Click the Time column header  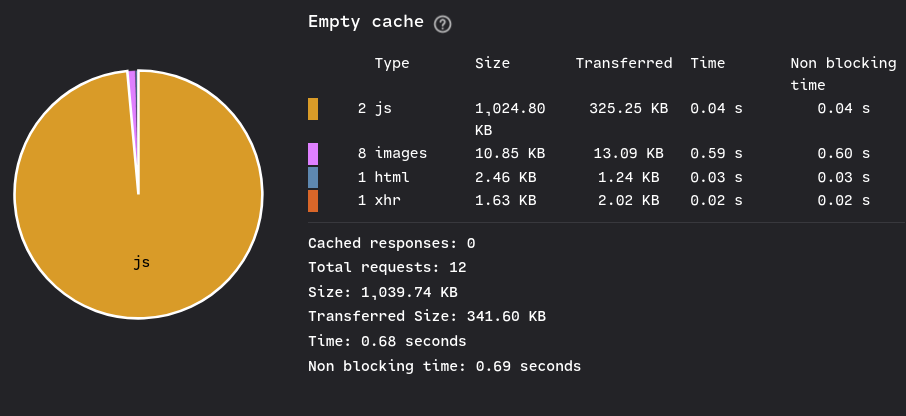[707, 63]
